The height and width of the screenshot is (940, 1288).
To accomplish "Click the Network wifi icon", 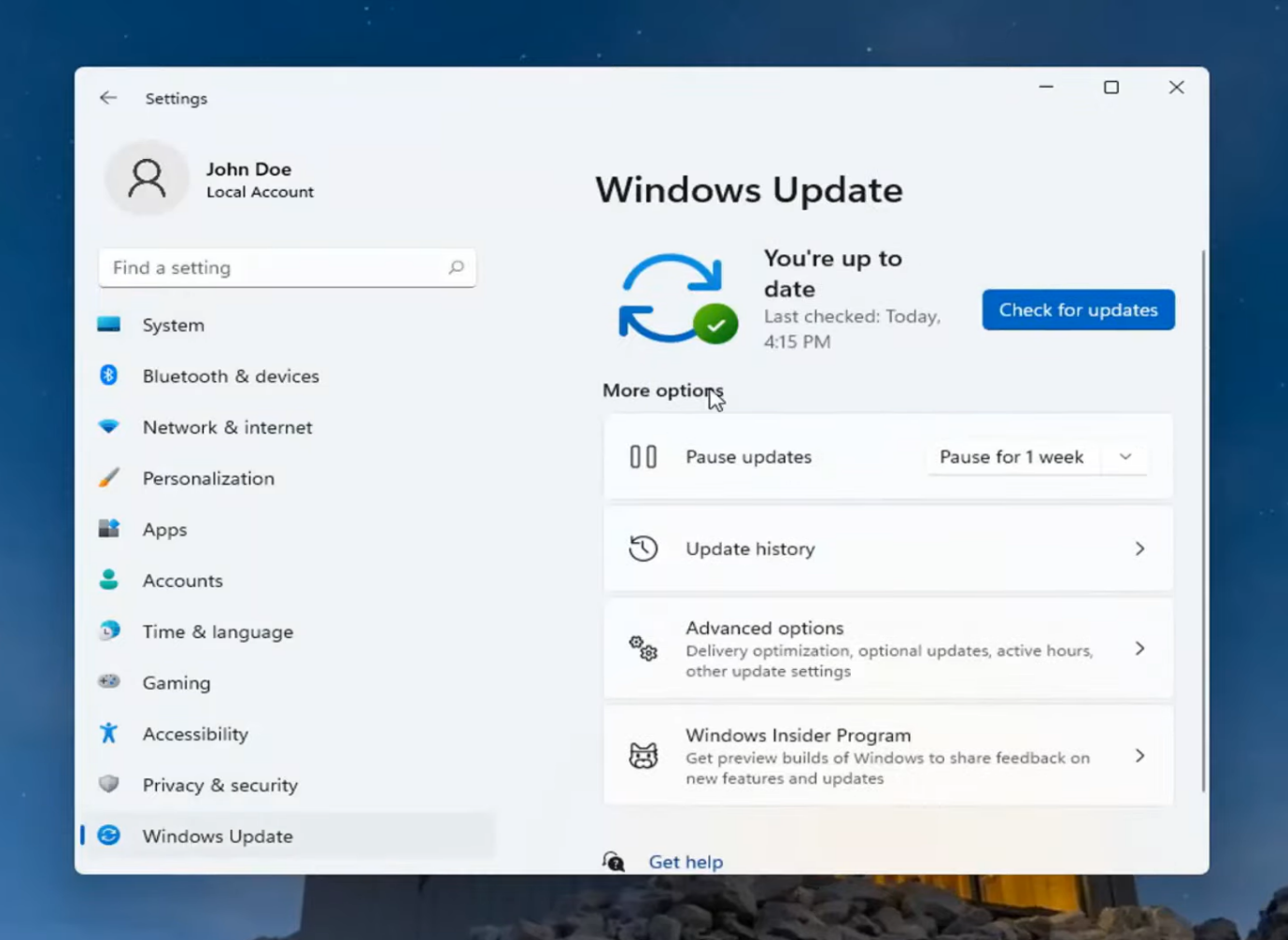I will (108, 427).
